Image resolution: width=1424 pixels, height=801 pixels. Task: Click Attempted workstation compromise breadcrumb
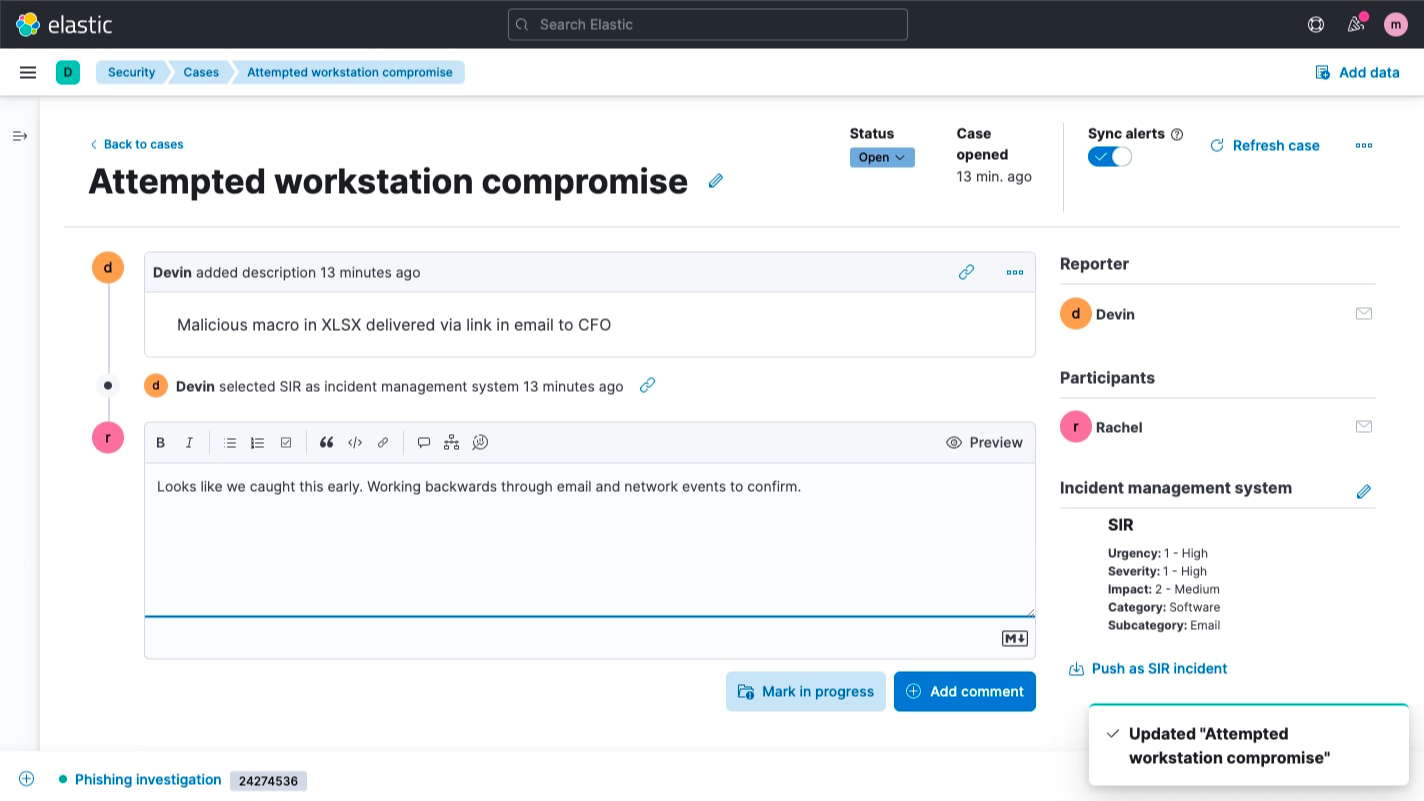(x=350, y=72)
